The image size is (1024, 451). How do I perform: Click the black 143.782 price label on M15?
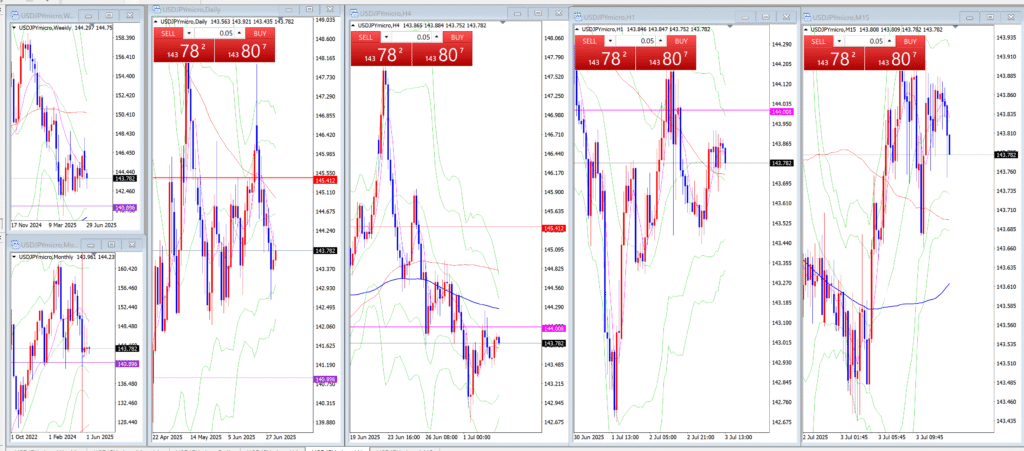1006,155
